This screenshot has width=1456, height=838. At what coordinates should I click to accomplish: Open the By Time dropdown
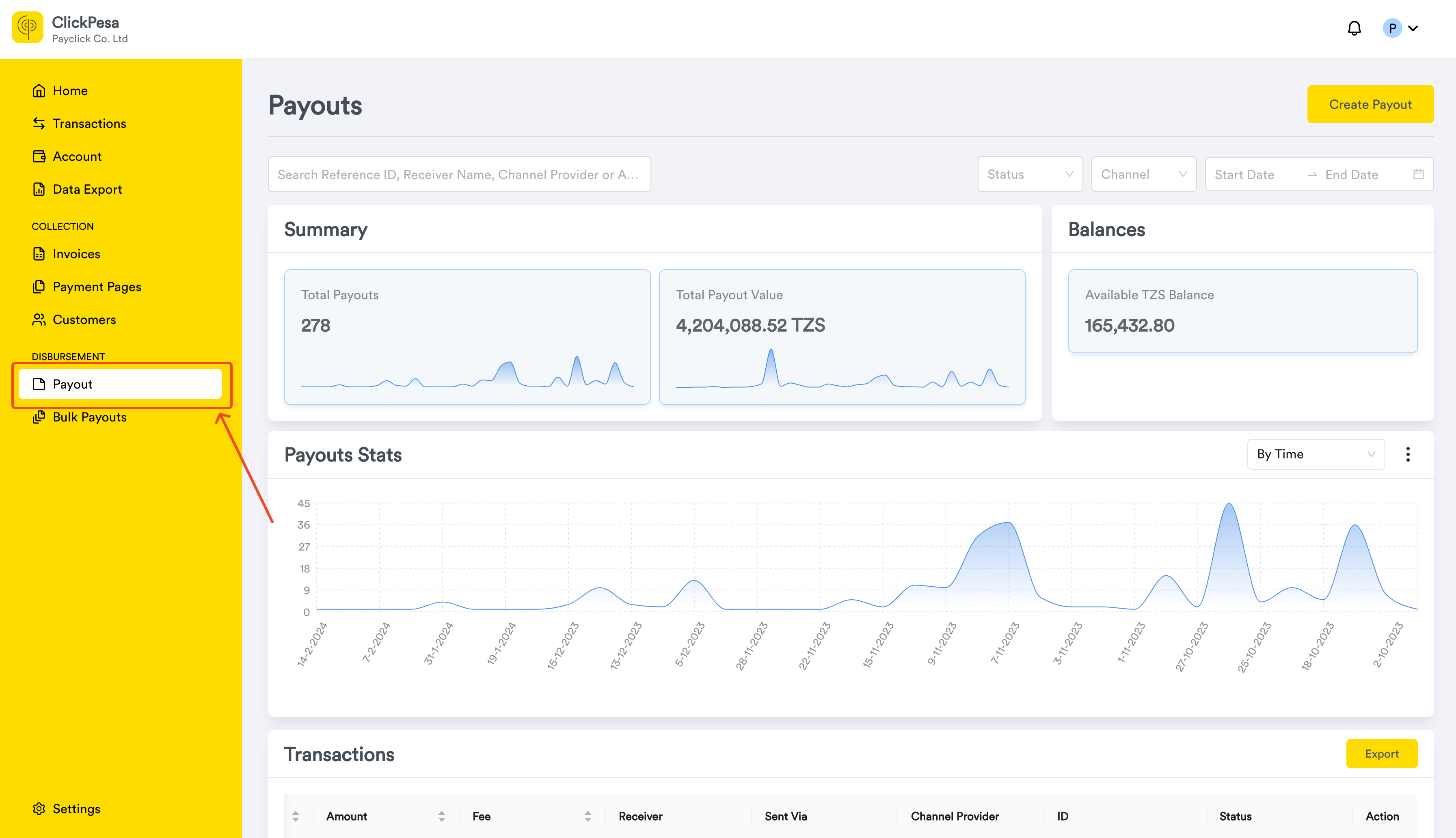[1316, 454]
